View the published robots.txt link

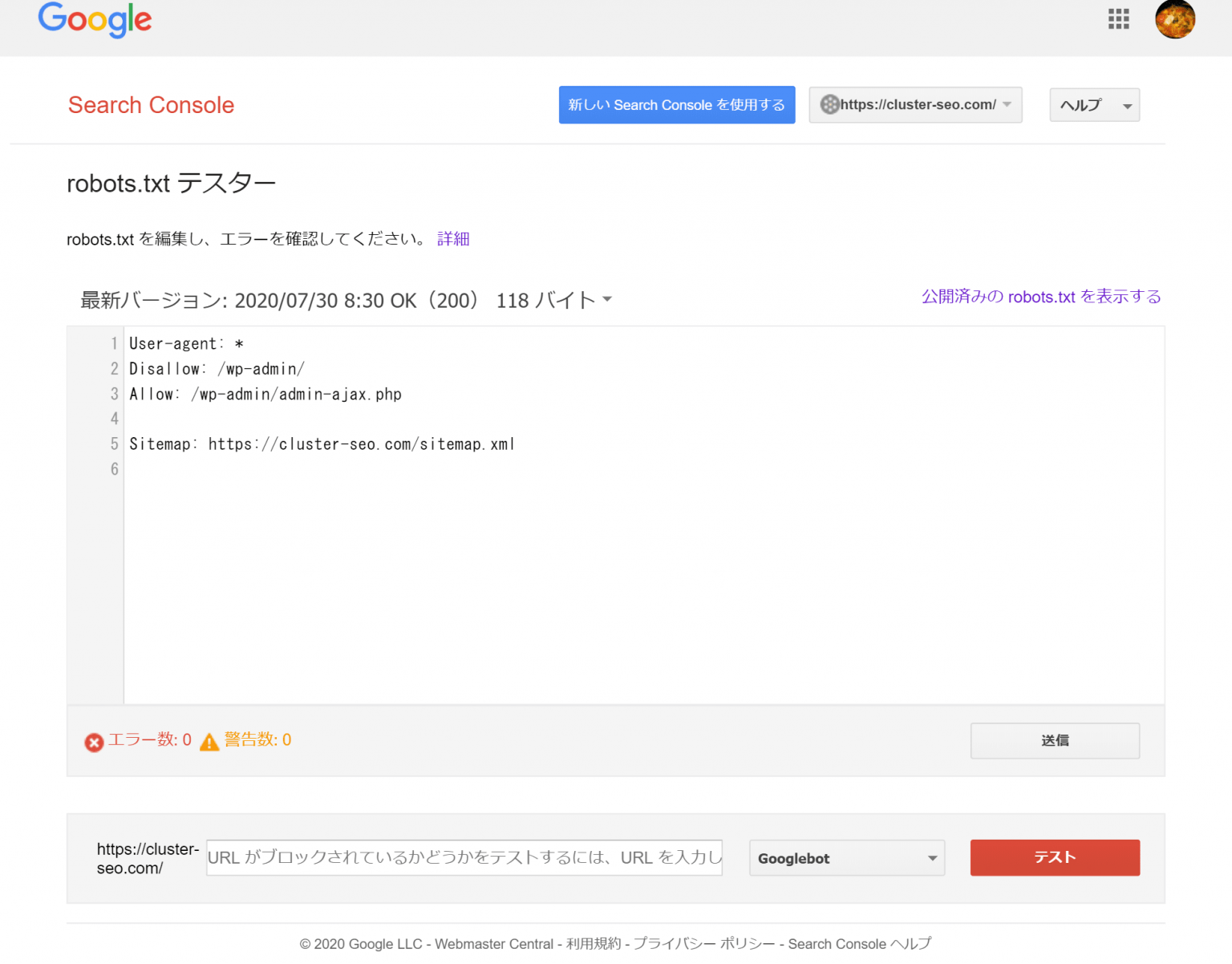point(1040,297)
